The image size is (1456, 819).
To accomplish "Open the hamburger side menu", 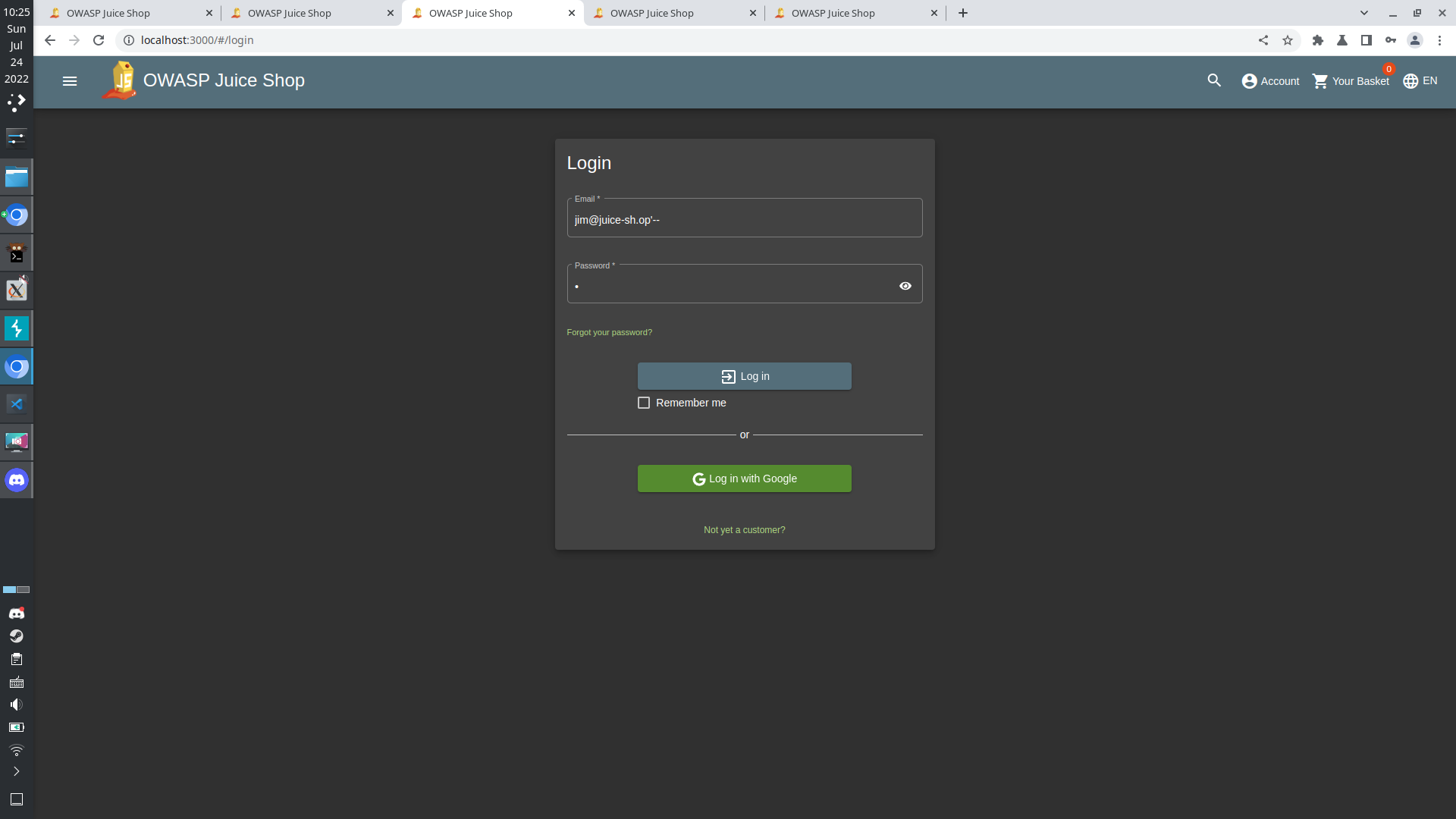I will coord(70,81).
